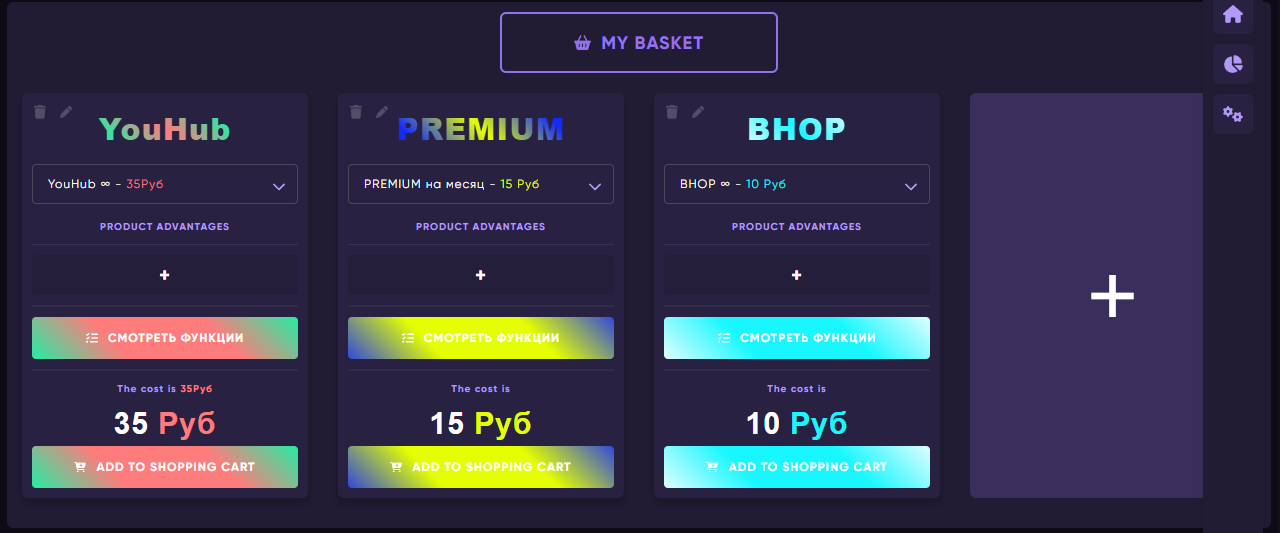Screen dimensions: 1280x533
Task: Edit the BHOP product card
Action: [x=698, y=112]
